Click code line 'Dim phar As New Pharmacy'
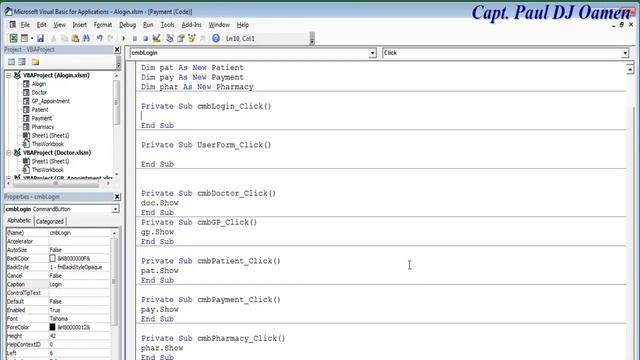640x360 pixels. (197, 87)
